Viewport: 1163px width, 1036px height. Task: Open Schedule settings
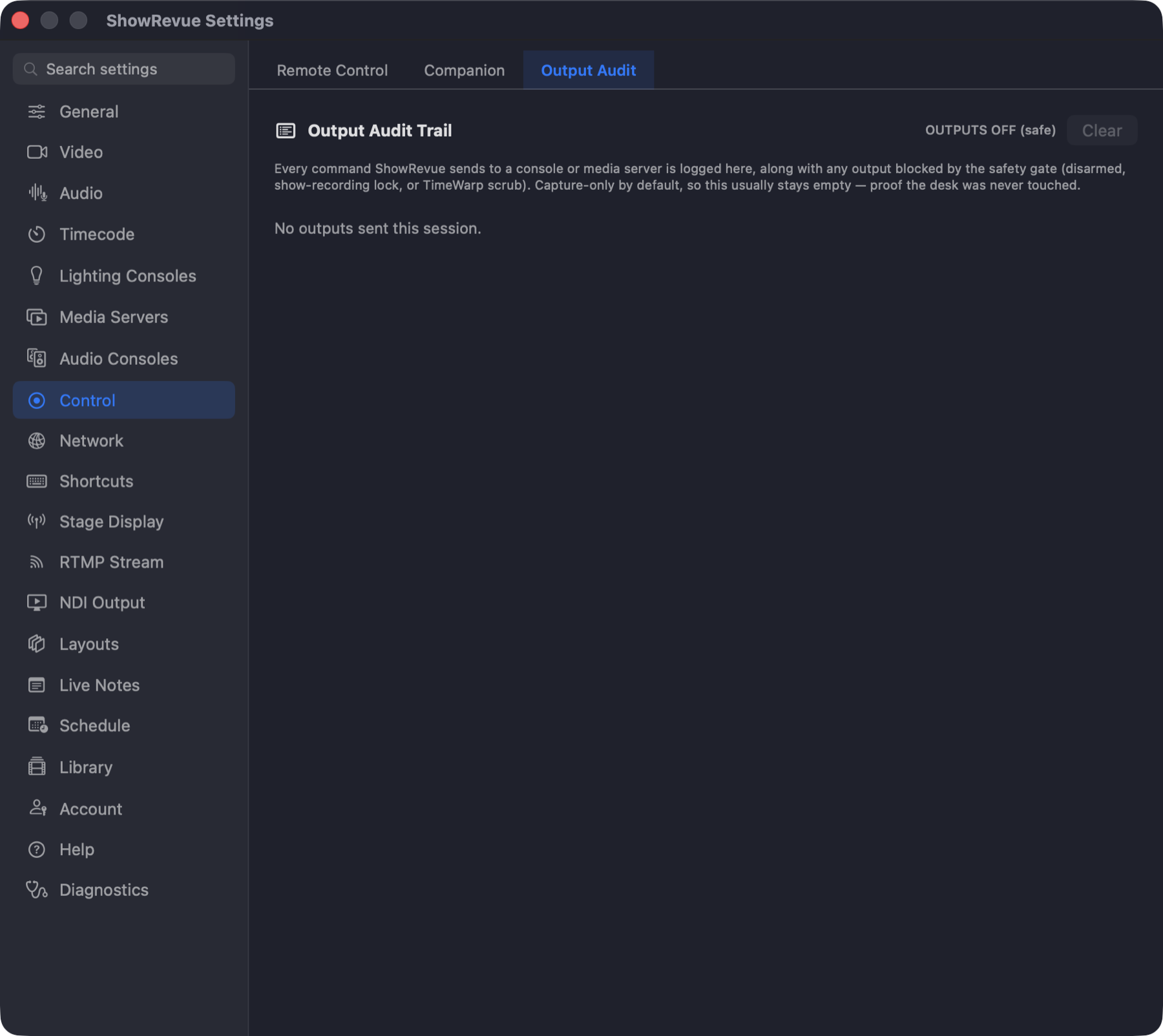pyautogui.click(x=123, y=725)
